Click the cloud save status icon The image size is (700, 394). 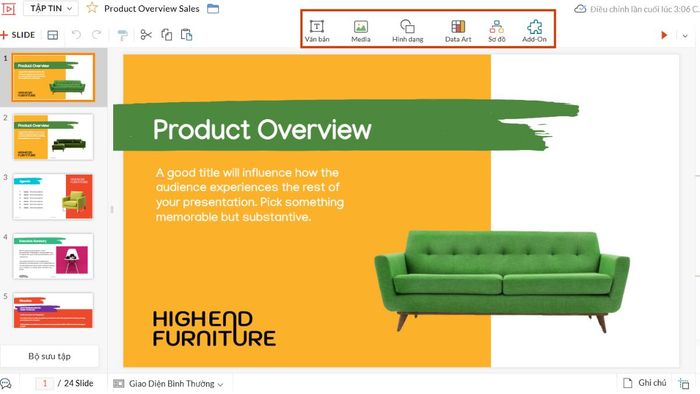point(580,8)
